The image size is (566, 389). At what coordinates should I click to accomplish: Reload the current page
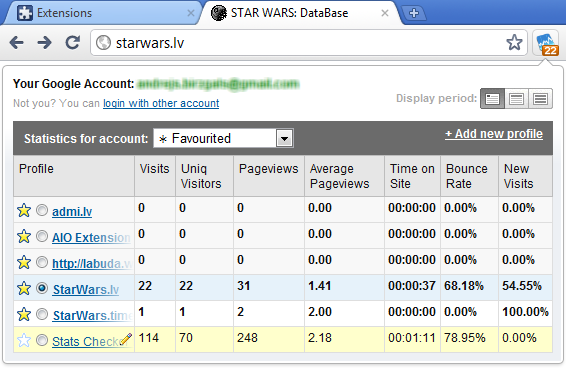click(x=73, y=43)
